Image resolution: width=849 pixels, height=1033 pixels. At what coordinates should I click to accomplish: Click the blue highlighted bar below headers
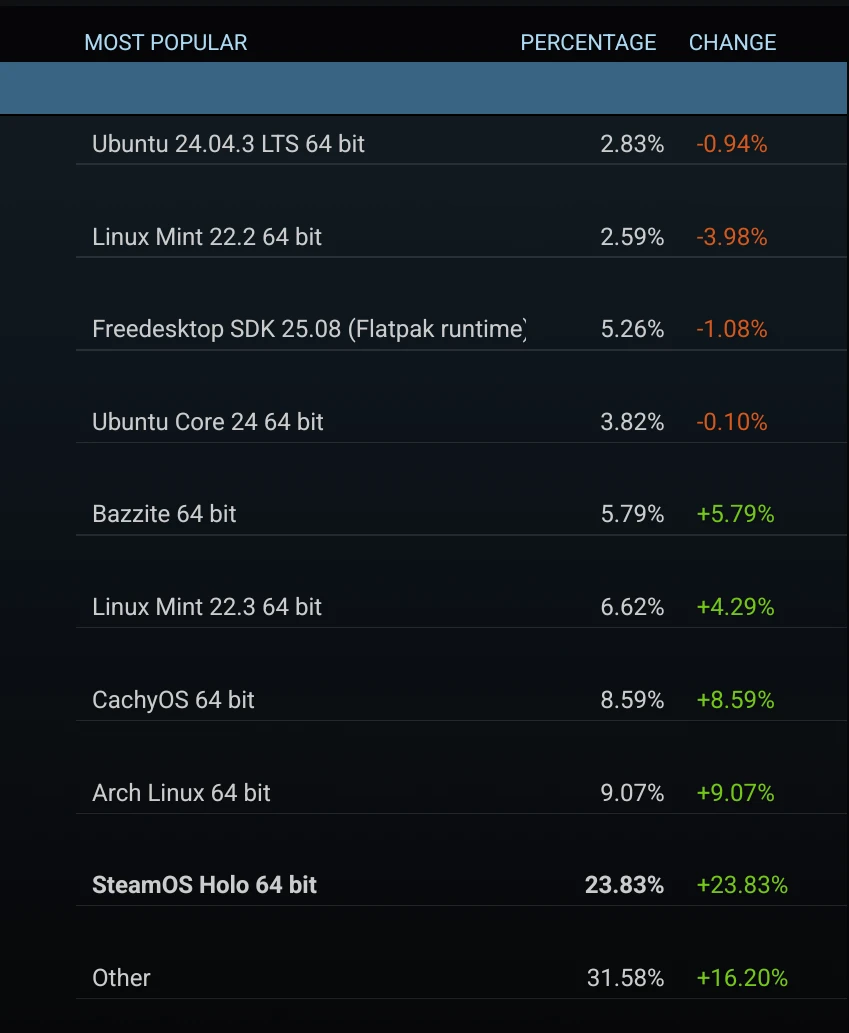(x=424, y=88)
